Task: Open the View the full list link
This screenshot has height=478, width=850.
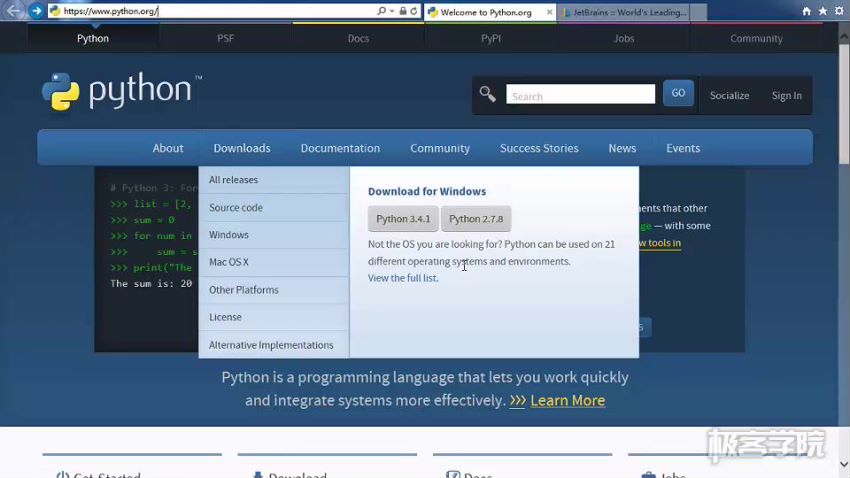Action: pos(403,278)
